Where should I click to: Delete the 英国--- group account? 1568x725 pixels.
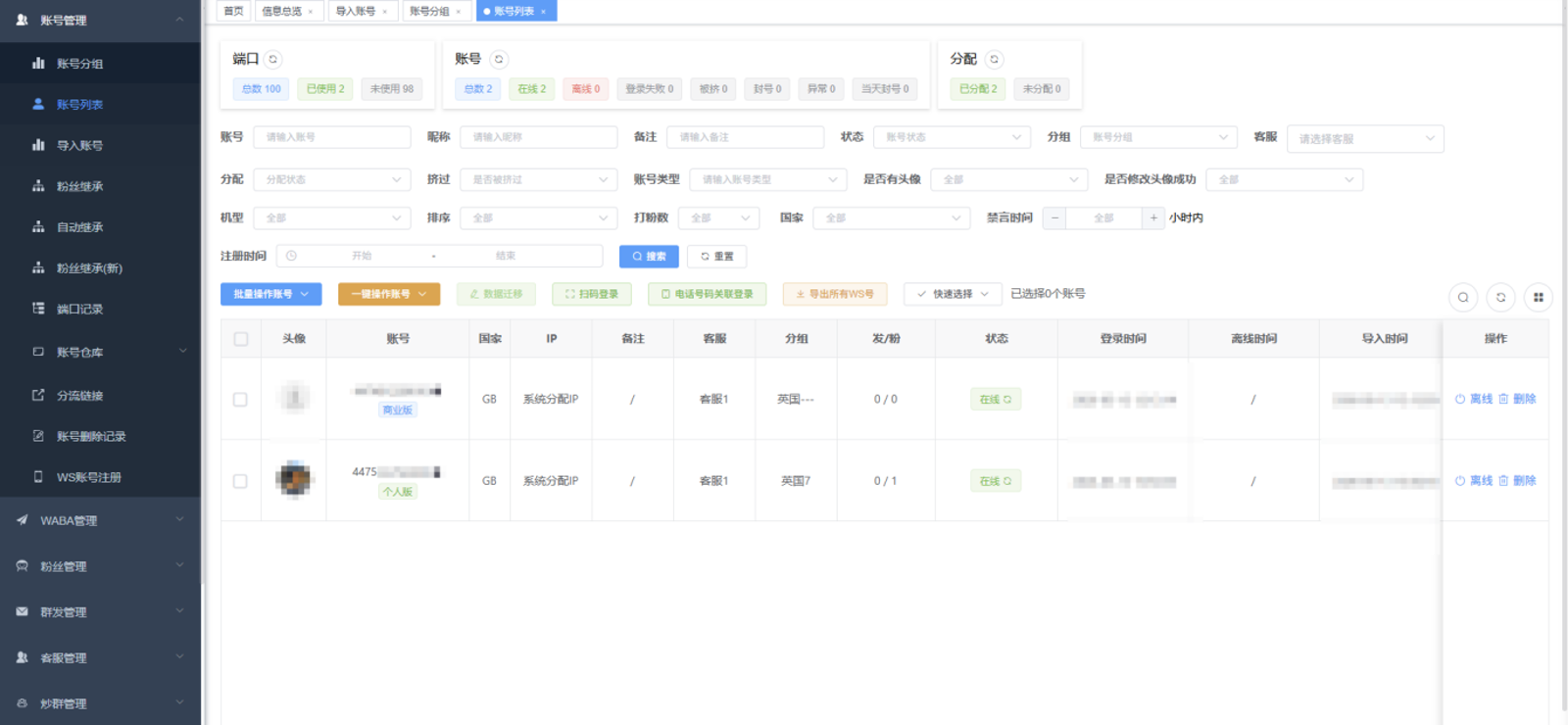pos(1517,399)
